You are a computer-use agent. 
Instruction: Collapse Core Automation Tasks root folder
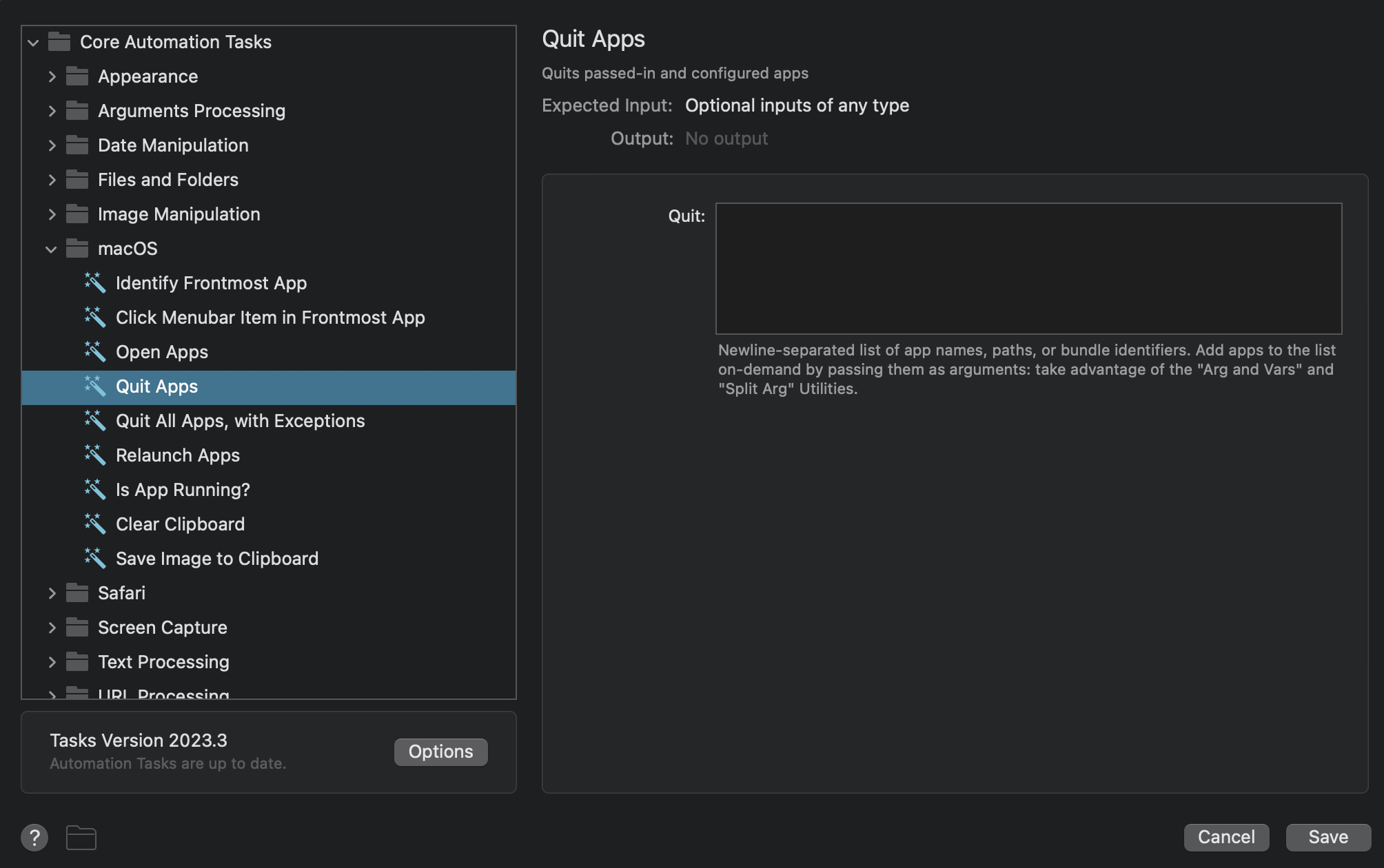pyautogui.click(x=33, y=42)
